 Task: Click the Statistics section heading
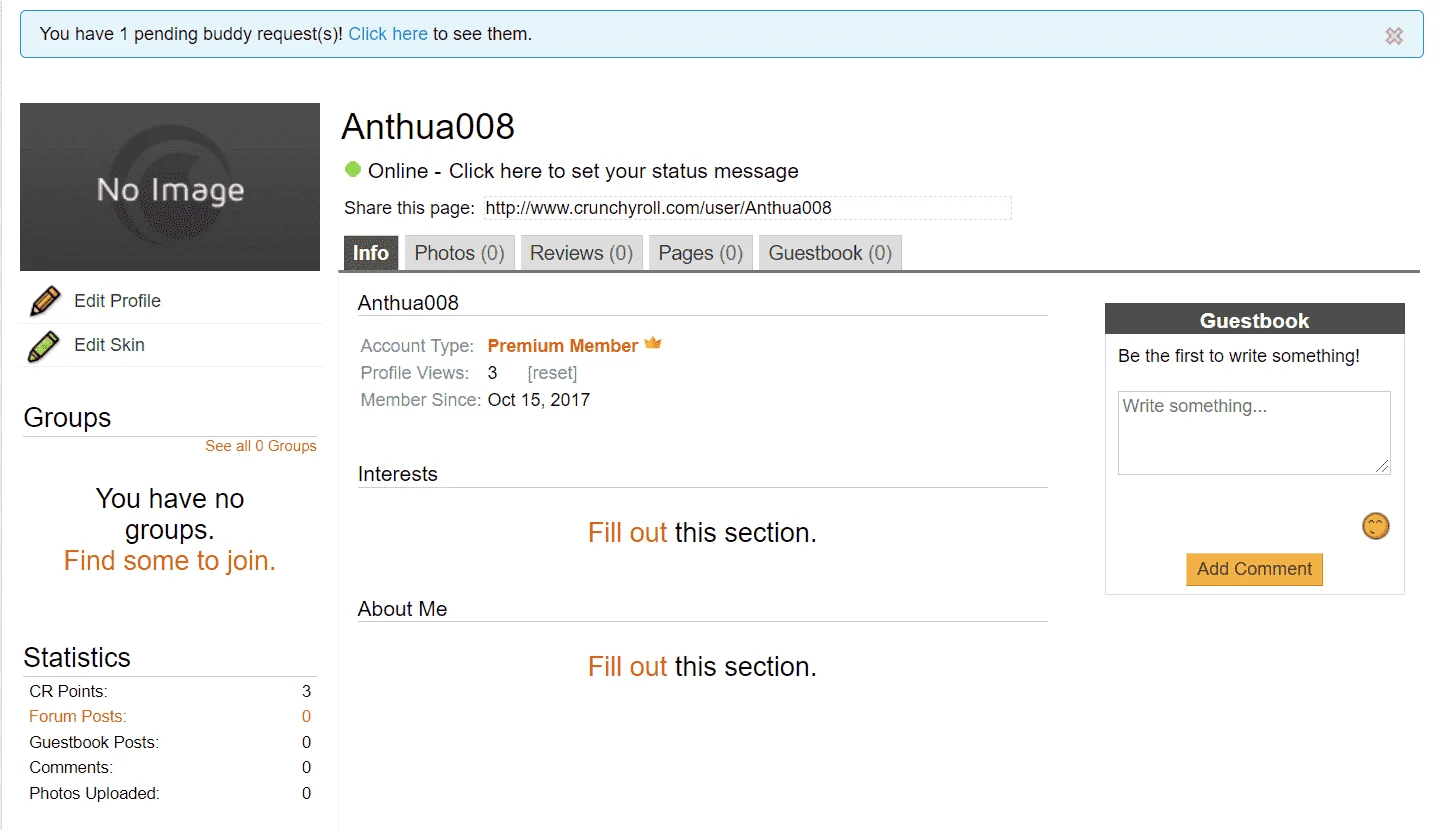[77, 657]
